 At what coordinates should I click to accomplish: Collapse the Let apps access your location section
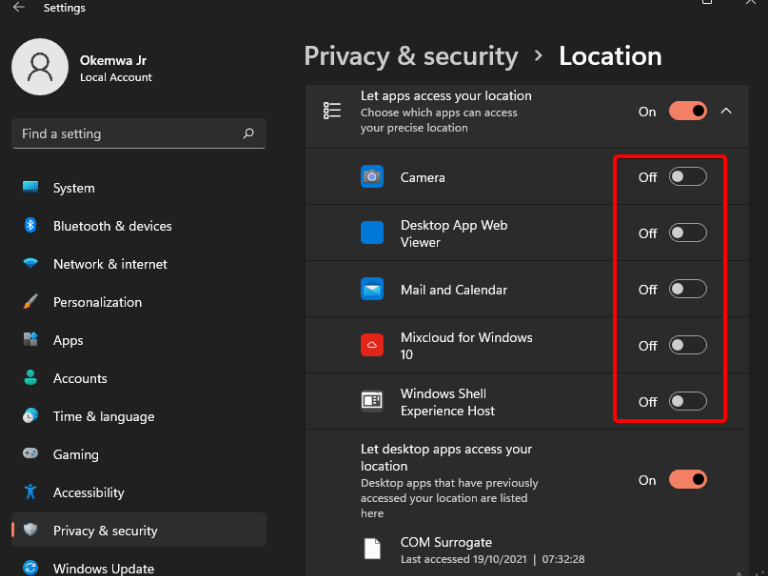(x=726, y=111)
